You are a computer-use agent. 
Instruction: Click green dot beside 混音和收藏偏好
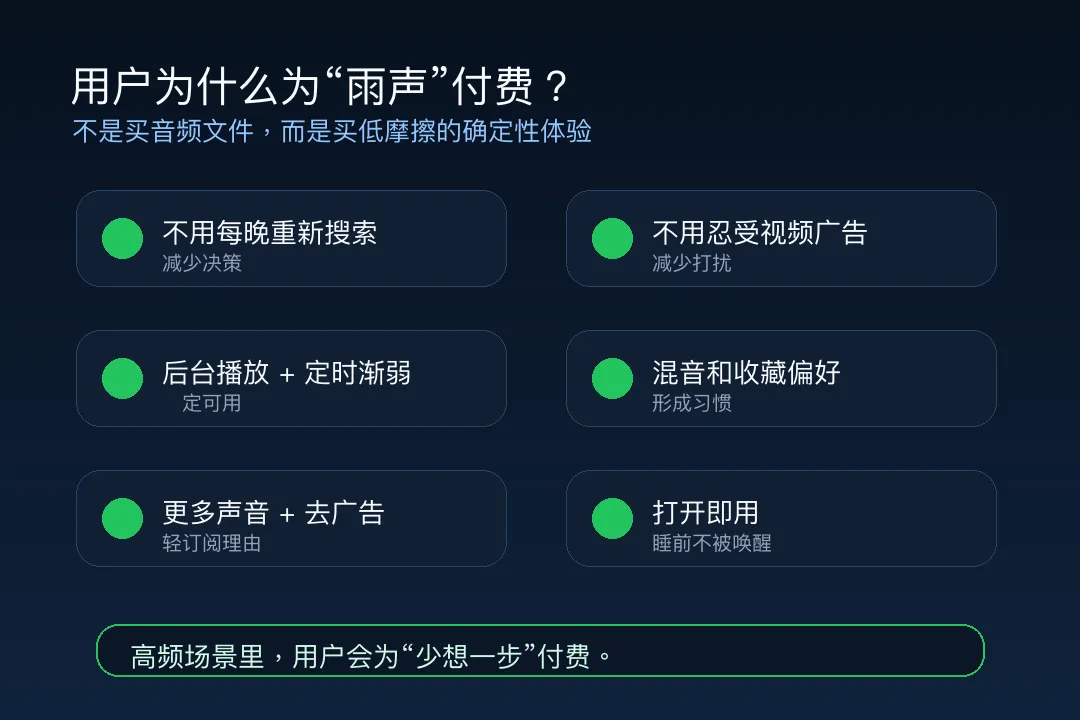pyautogui.click(x=612, y=378)
